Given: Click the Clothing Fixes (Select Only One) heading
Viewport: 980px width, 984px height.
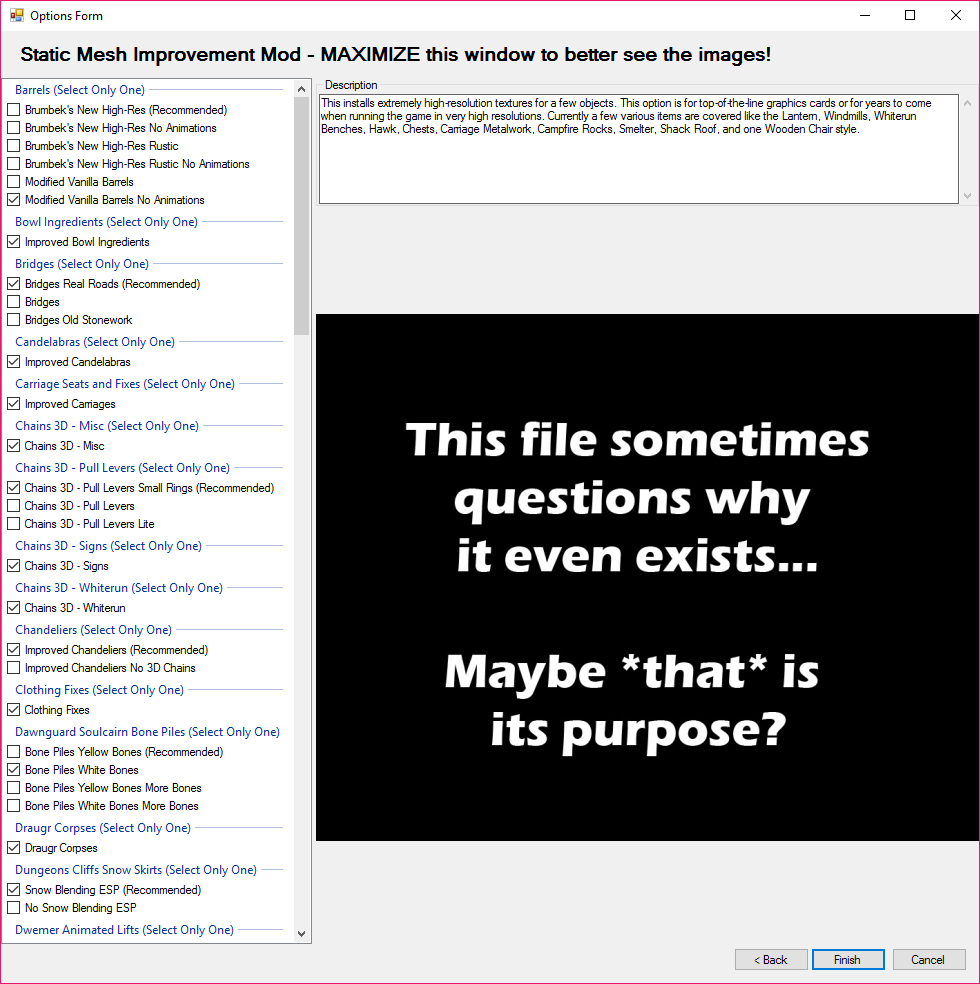Looking at the screenshot, I should point(99,690).
